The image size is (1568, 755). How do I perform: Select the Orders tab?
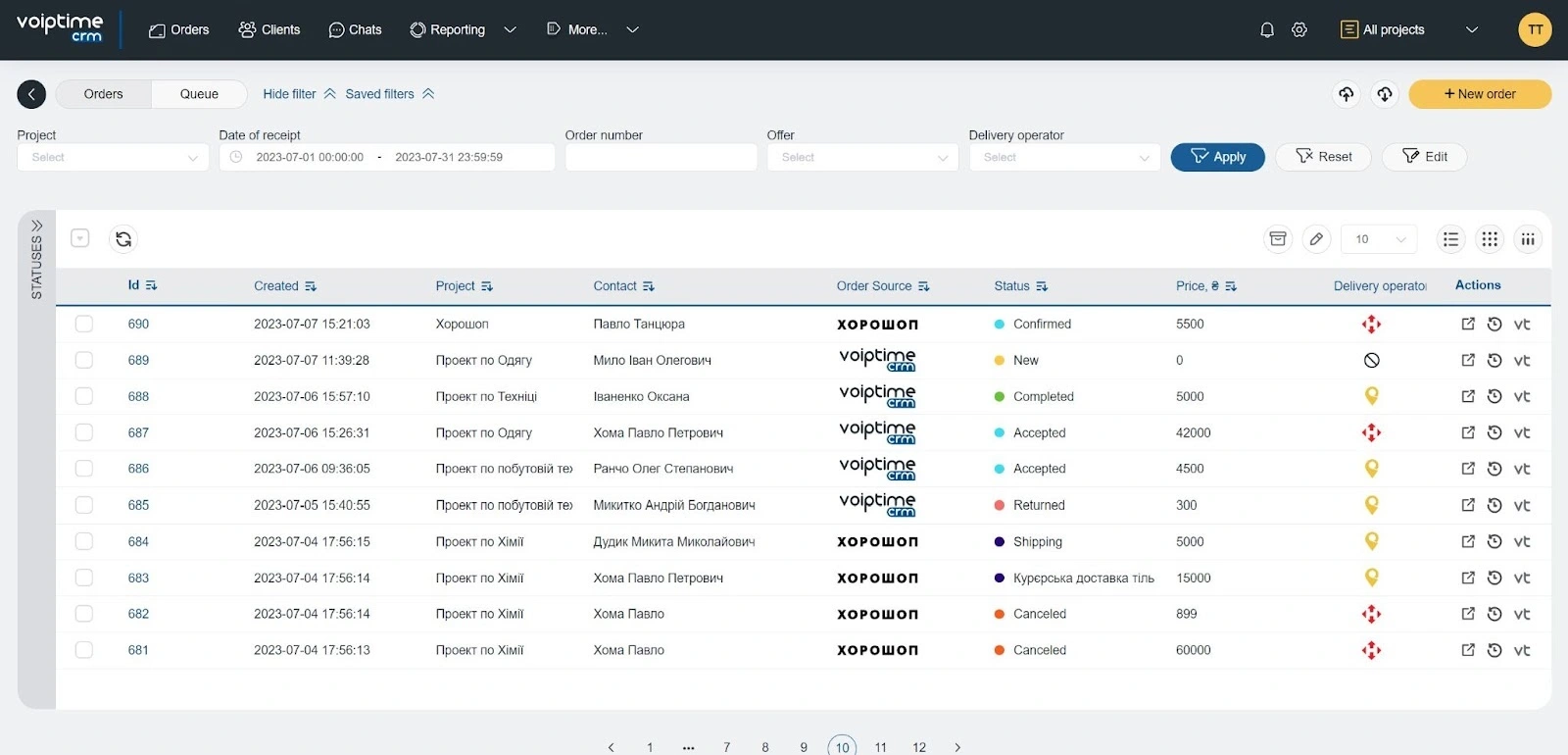[x=104, y=94]
